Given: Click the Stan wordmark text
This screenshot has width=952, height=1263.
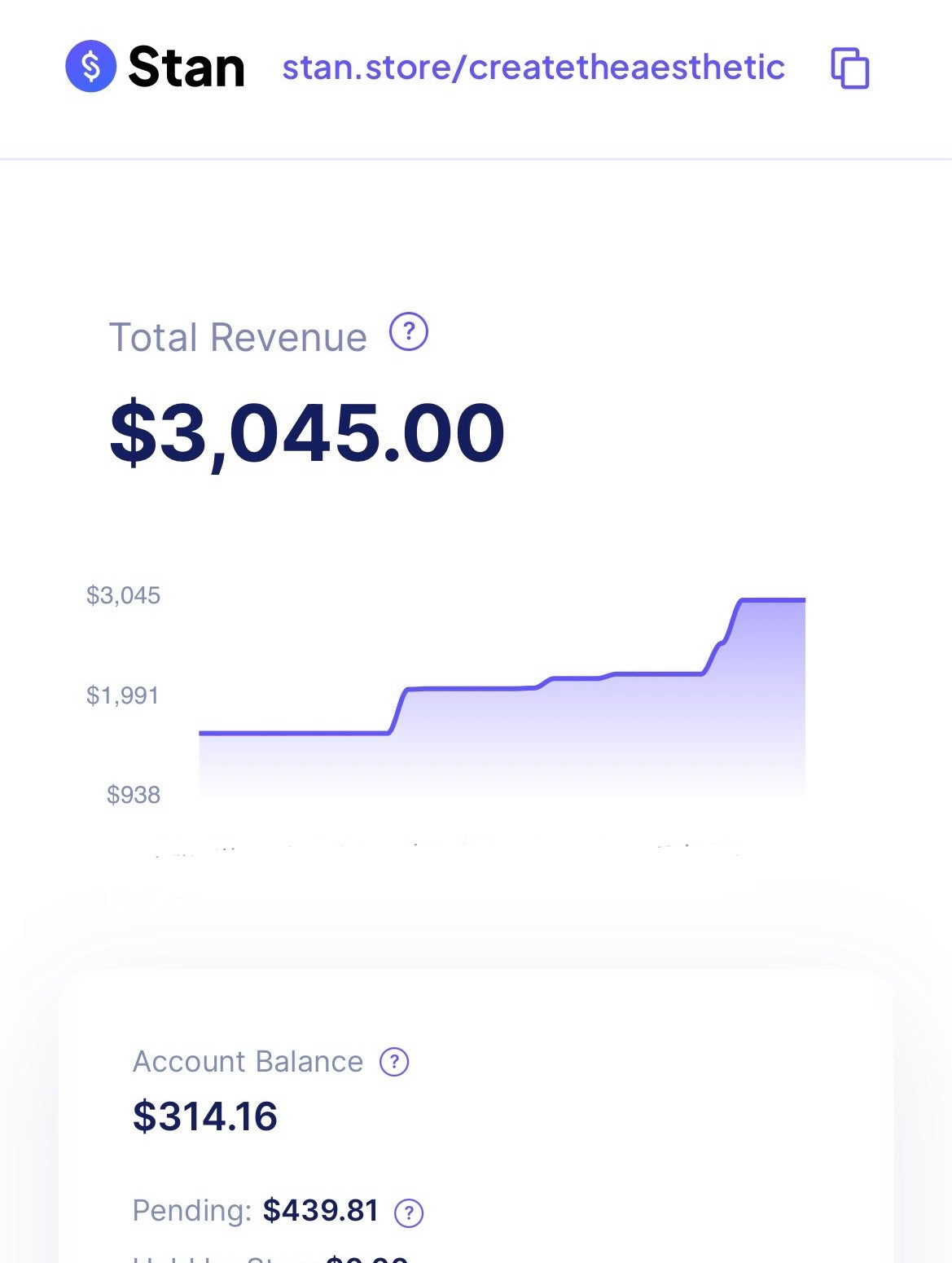Looking at the screenshot, I should (186, 68).
